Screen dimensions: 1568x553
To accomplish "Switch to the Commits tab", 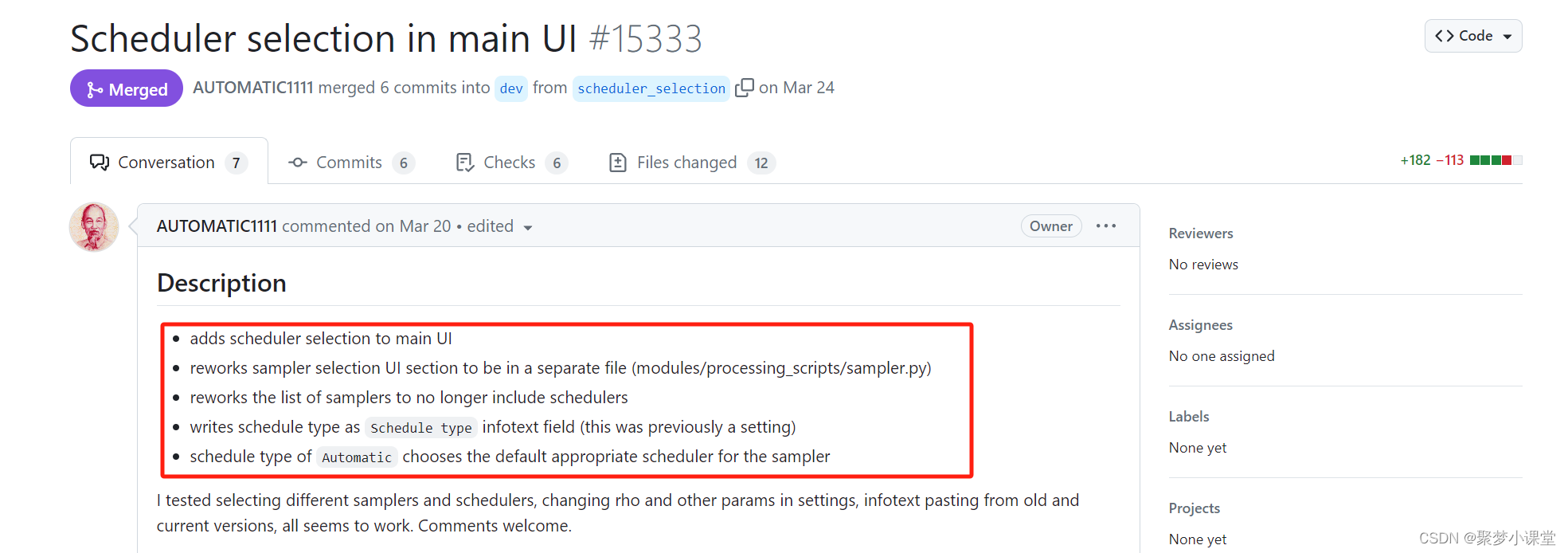I will [x=350, y=163].
